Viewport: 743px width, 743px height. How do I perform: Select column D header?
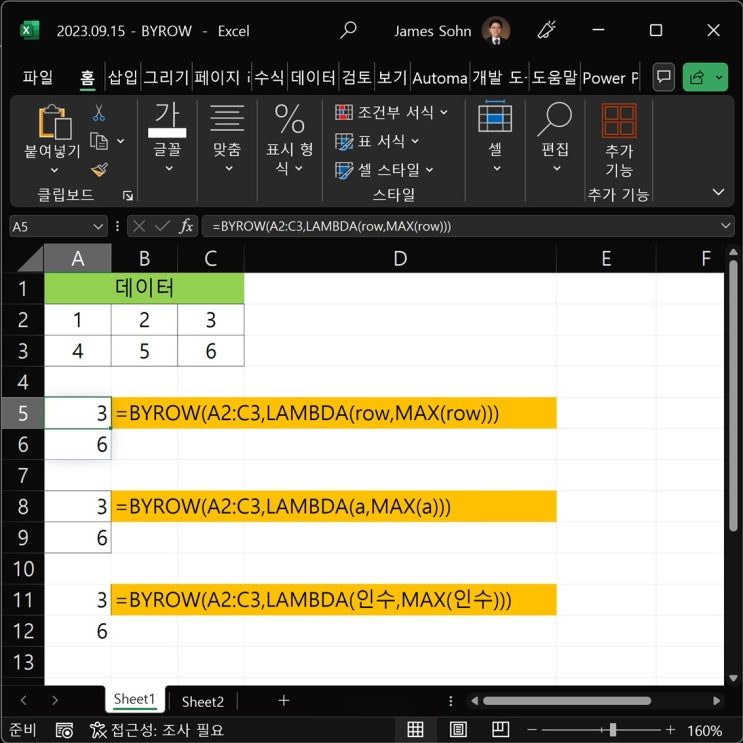coord(400,259)
